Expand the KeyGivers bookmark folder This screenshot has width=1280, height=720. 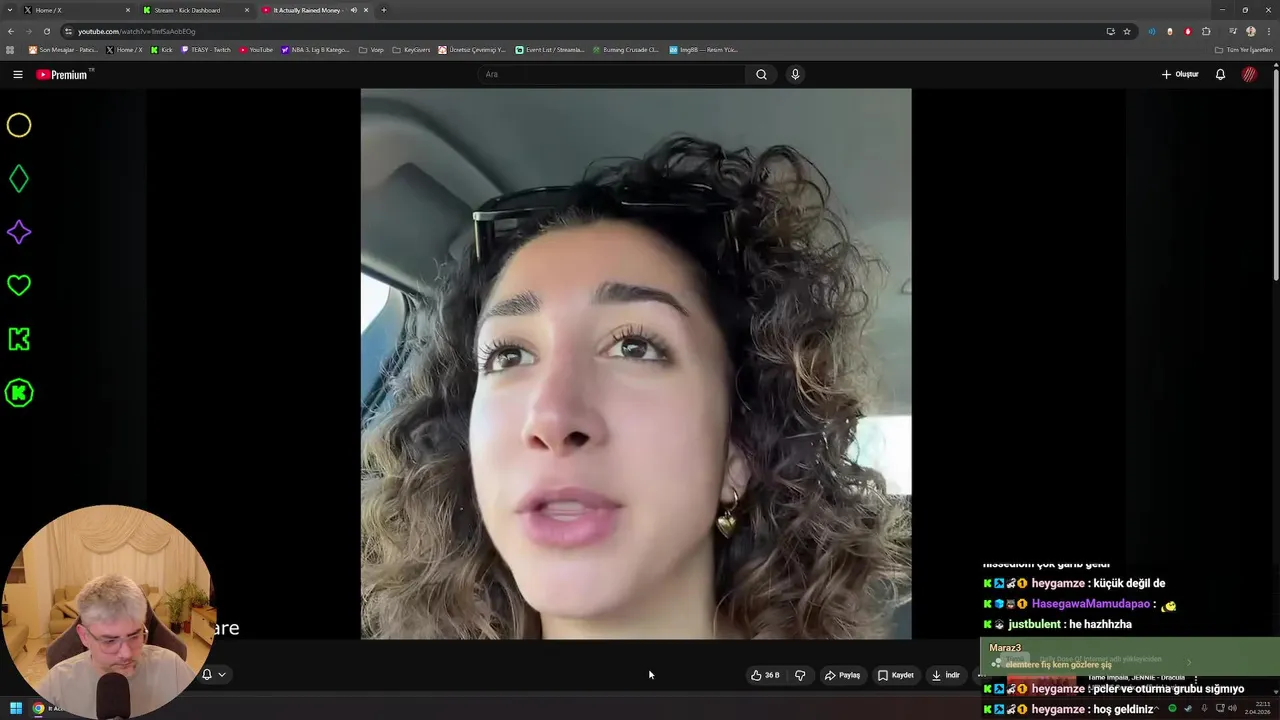(411, 49)
